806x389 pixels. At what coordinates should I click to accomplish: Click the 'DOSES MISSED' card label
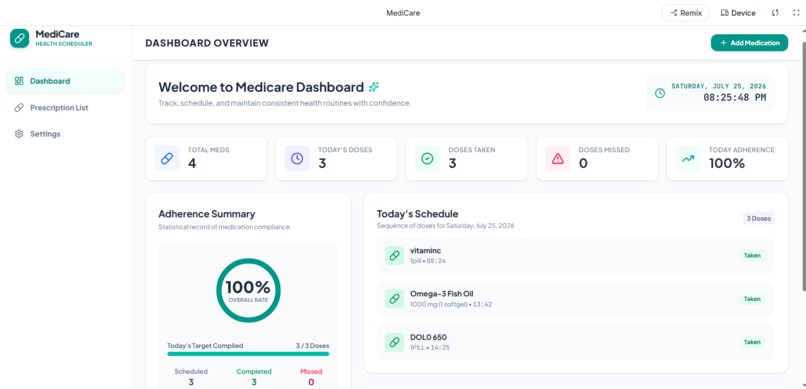(x=604, y=150)
